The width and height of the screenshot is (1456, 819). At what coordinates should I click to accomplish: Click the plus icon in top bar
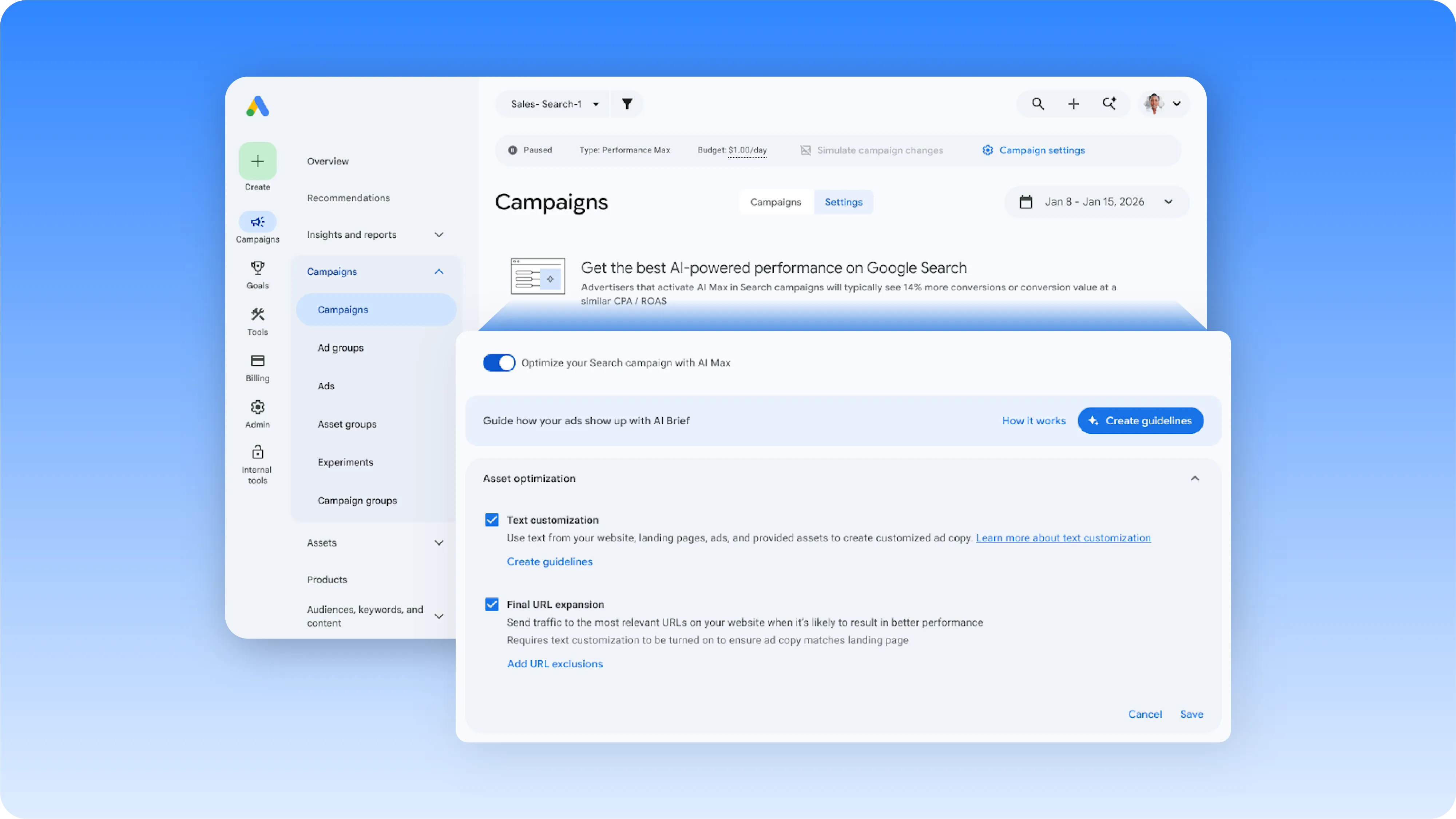click(1073, 104)
